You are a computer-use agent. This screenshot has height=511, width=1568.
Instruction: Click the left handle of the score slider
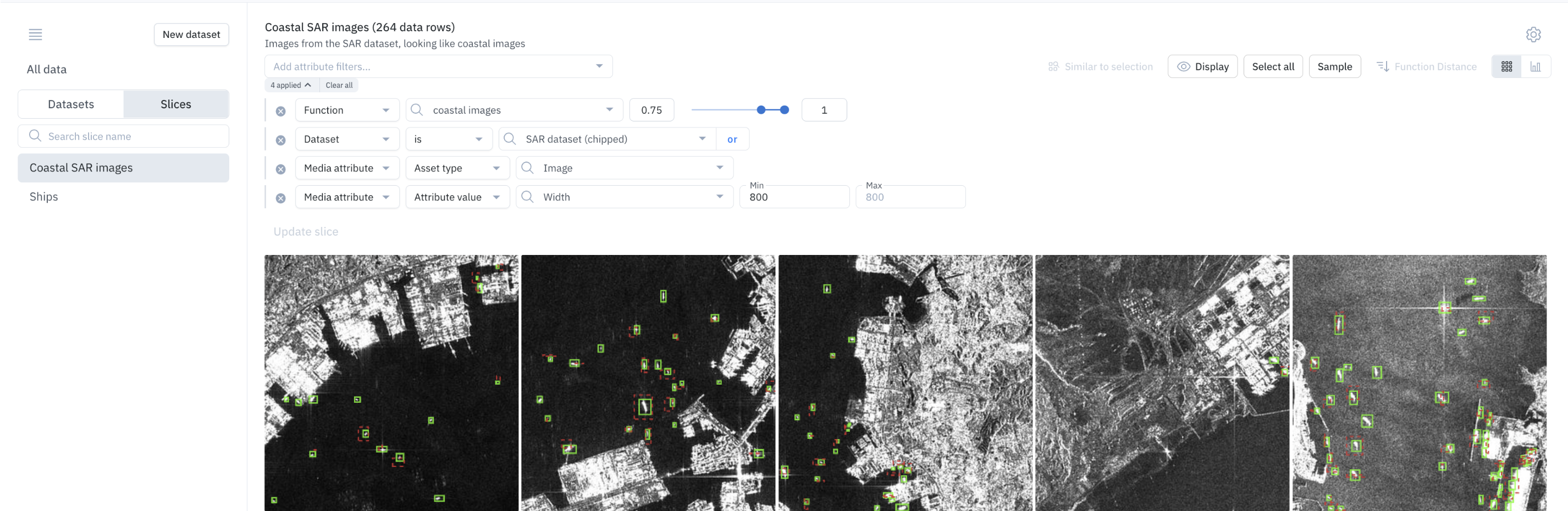pos(761,110)
